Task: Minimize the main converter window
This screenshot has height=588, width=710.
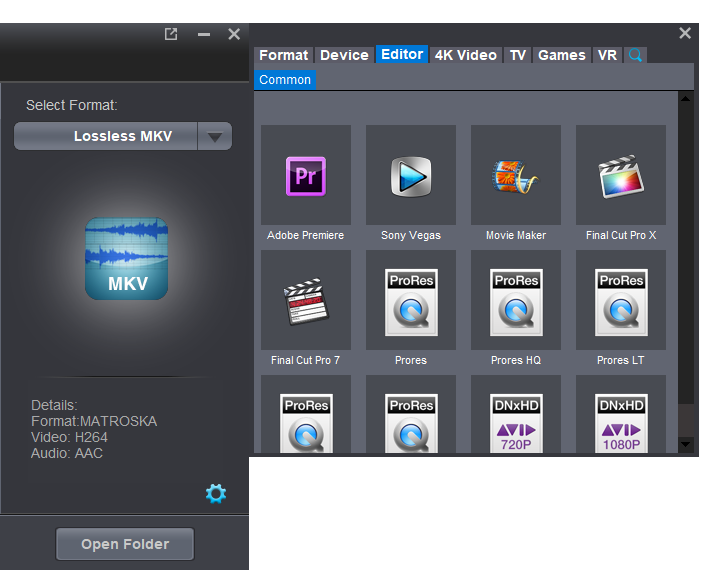Action: (x=204, y=34)
